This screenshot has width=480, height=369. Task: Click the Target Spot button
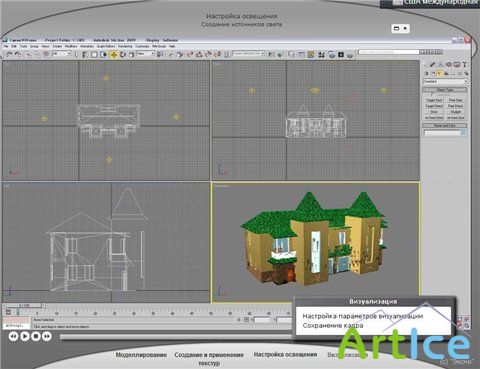point(434,100)
